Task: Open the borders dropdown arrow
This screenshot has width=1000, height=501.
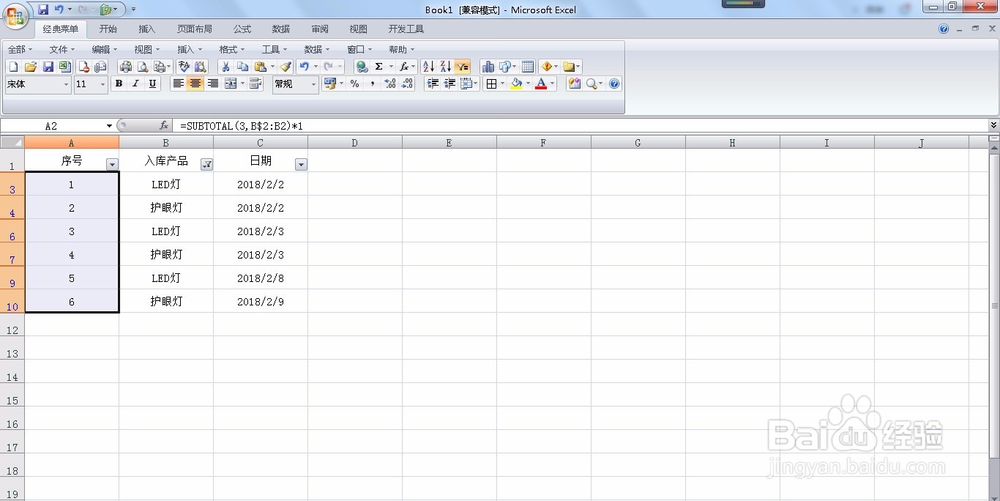Action: coord(502,84)
